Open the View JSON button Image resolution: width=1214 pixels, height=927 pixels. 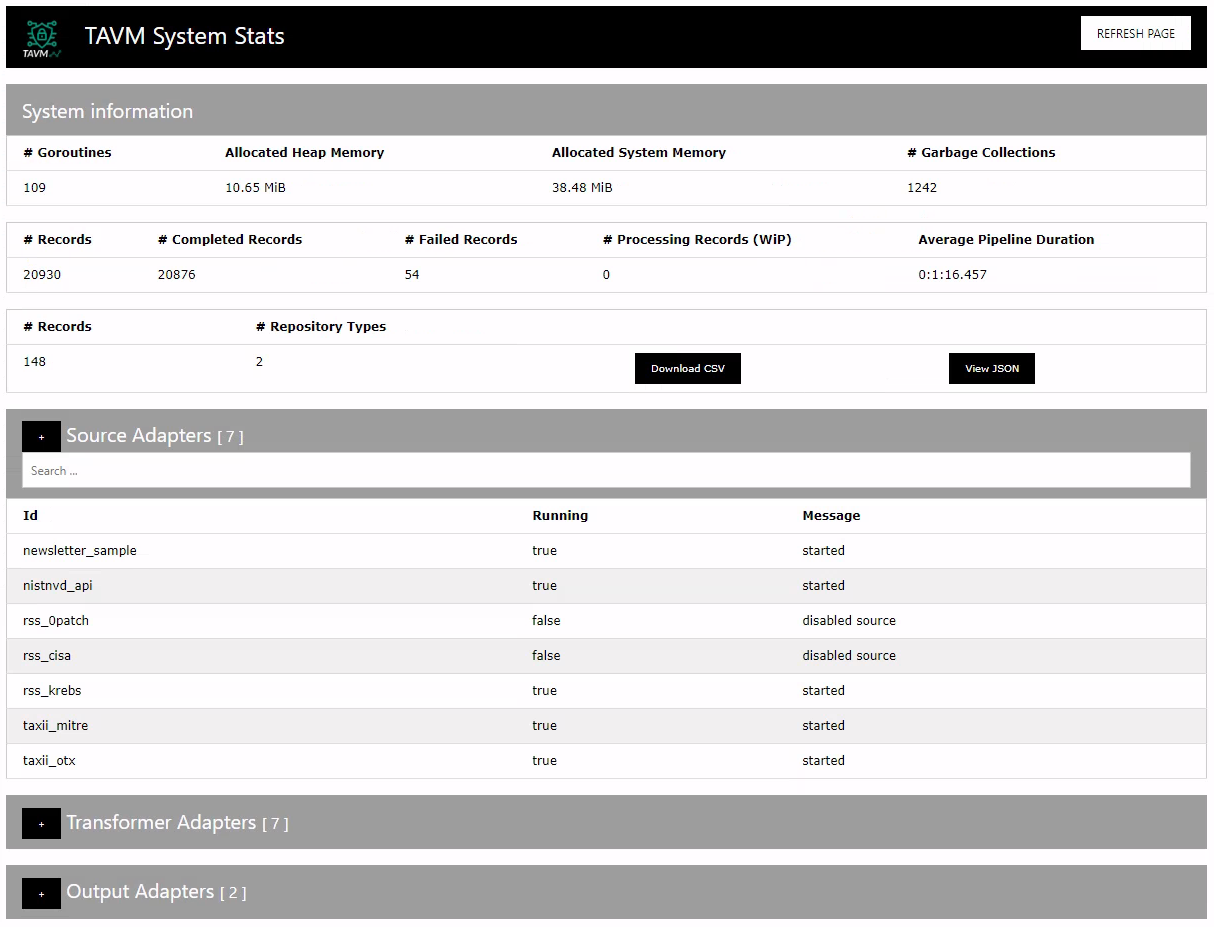[x=991, y=368]
